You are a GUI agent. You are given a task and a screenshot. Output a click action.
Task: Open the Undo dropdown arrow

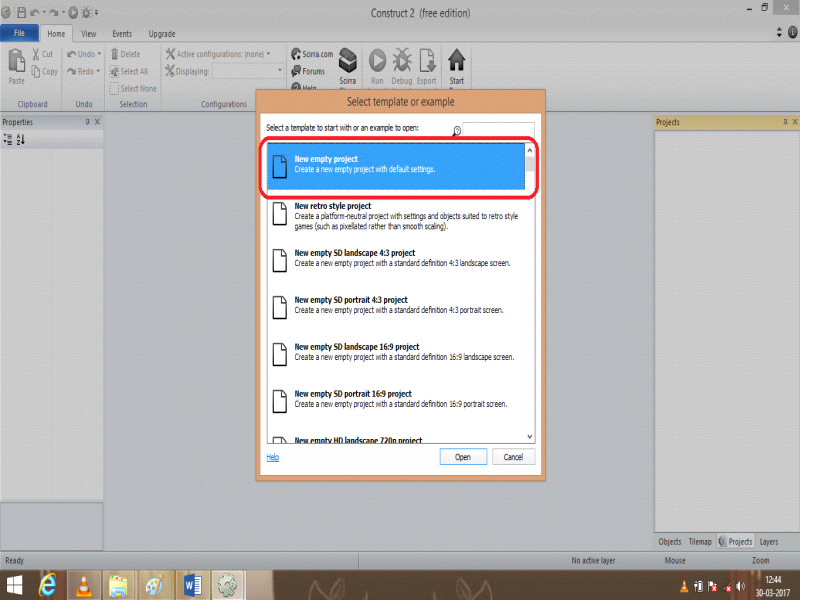coord(100,53)
